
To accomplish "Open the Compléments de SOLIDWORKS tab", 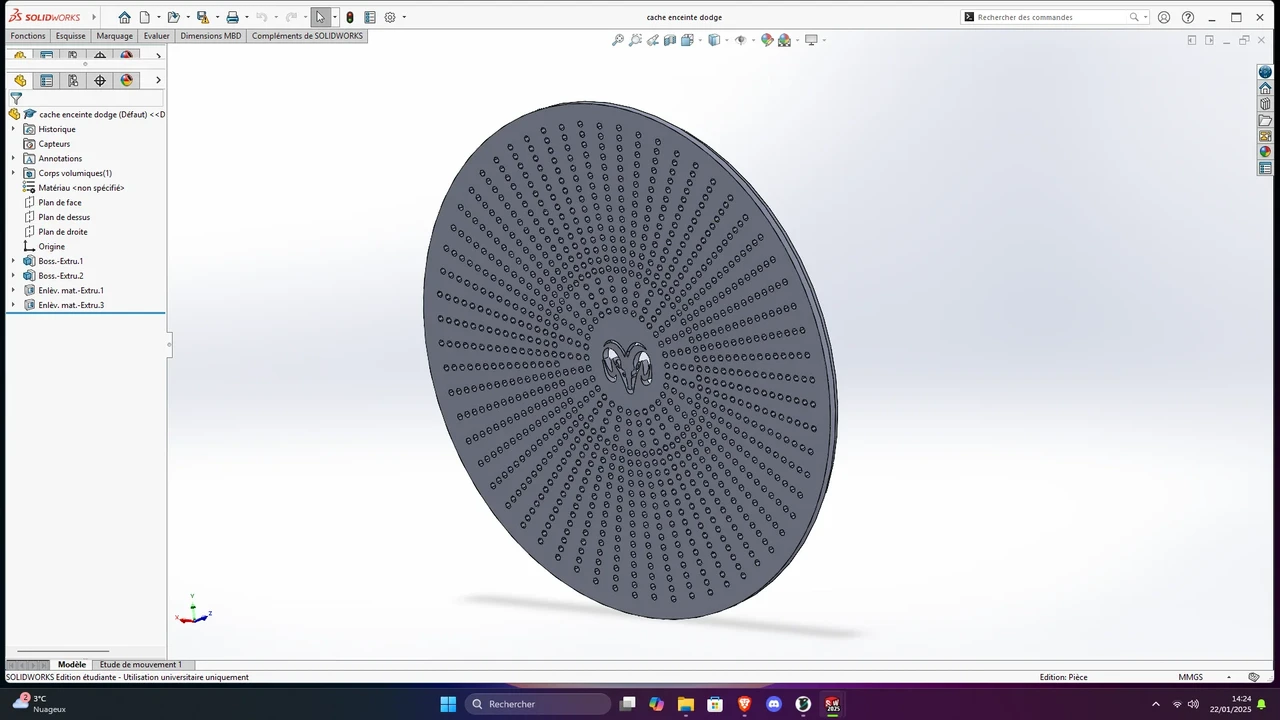I will click(x=307, y=36).
